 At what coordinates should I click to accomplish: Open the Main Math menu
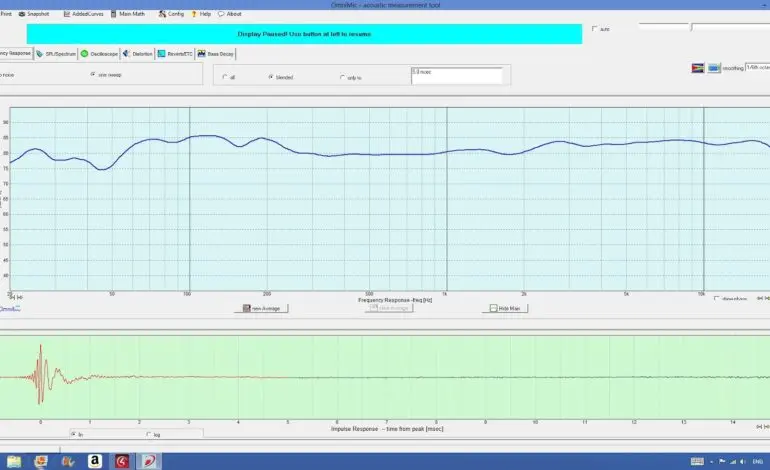pos(128,14)
